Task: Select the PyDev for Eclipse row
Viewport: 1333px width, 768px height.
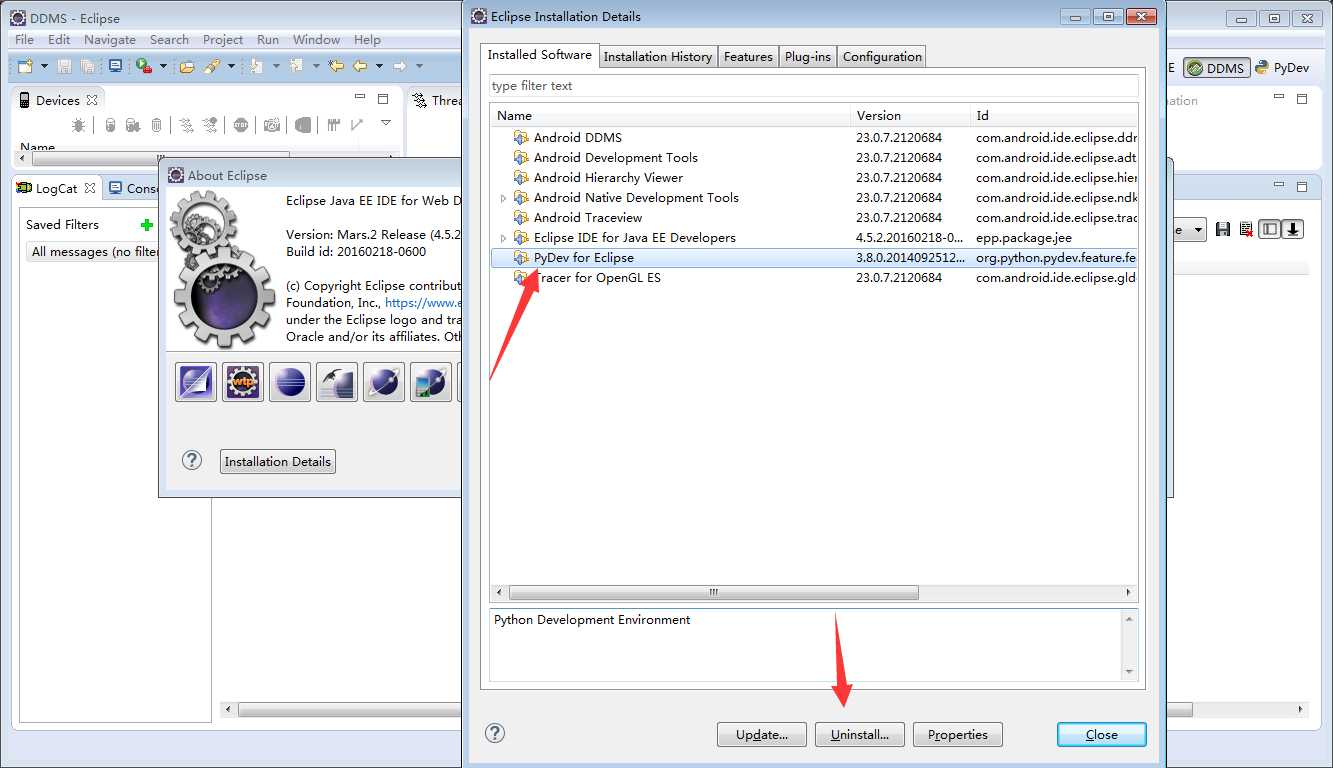Action: point(813,258)
